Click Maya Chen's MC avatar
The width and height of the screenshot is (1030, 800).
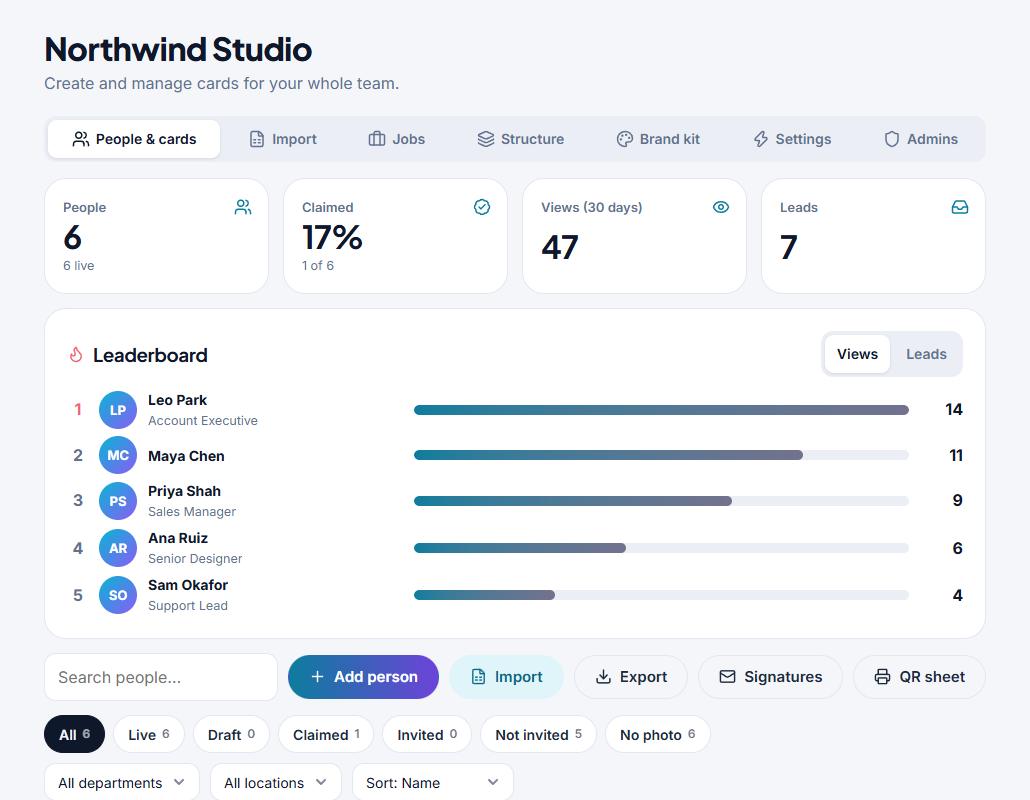click(x=118, y=455)
